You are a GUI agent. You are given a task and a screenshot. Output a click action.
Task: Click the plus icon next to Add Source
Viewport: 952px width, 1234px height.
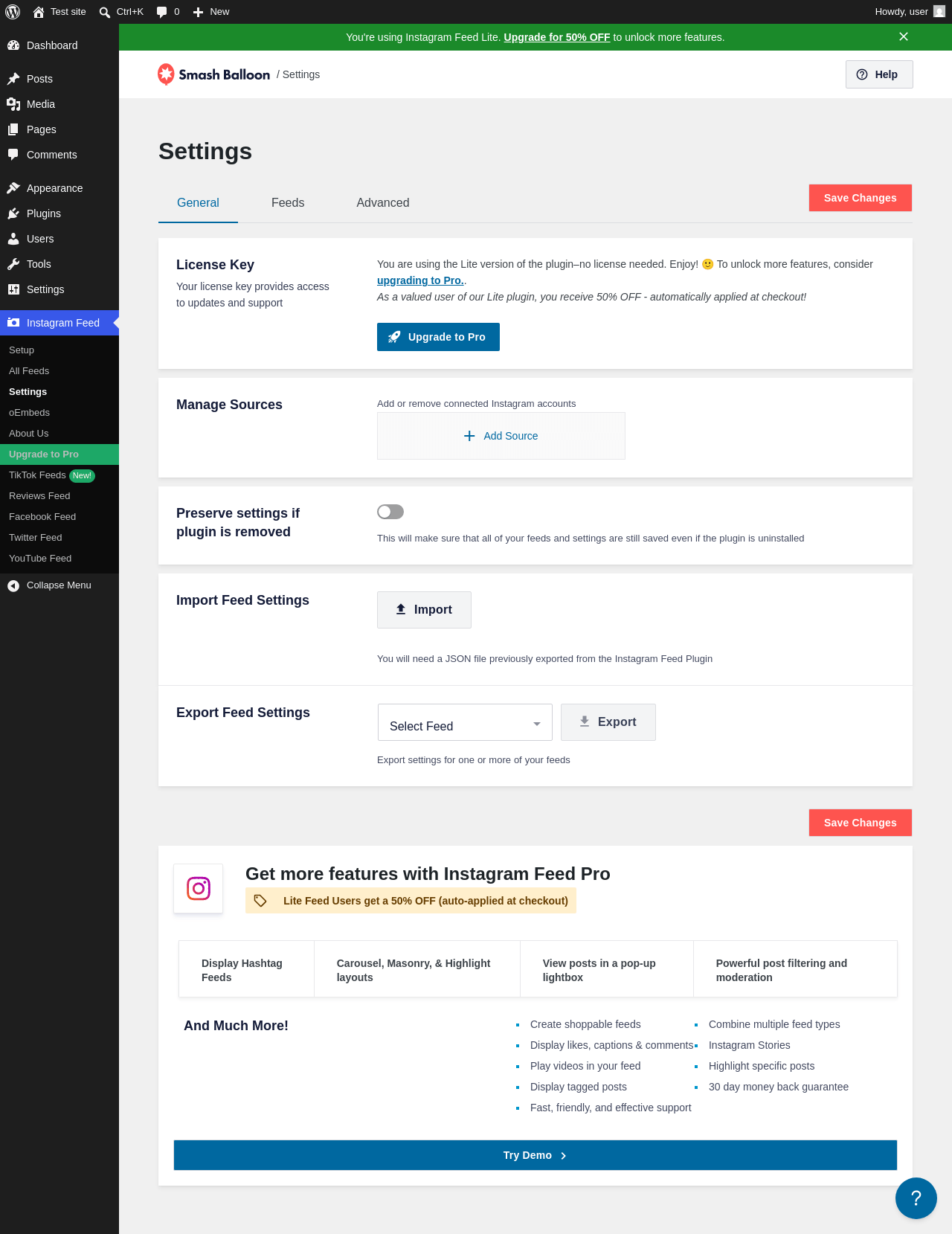point(469,436)
